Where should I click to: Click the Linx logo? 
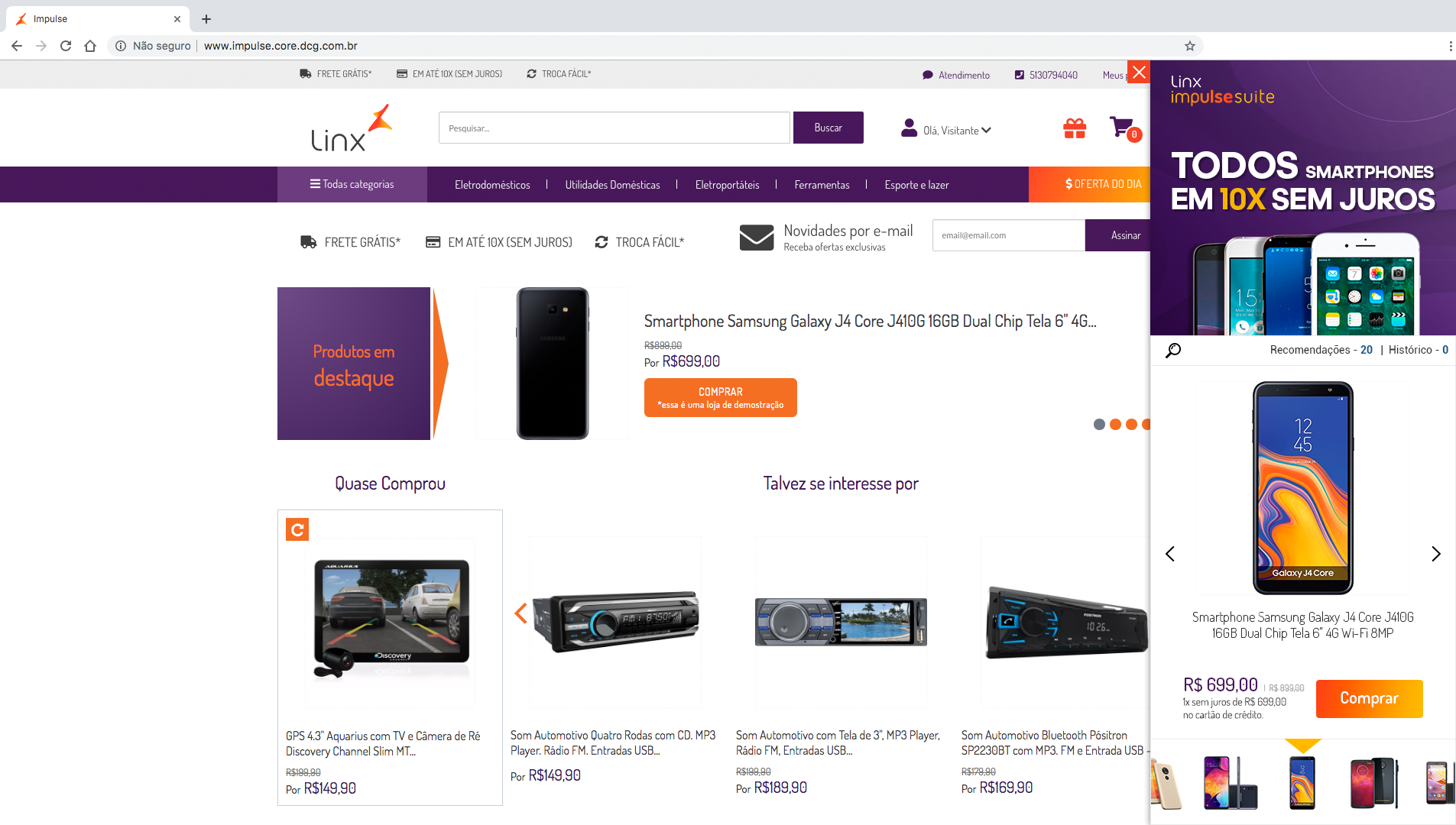coord(352,128)
